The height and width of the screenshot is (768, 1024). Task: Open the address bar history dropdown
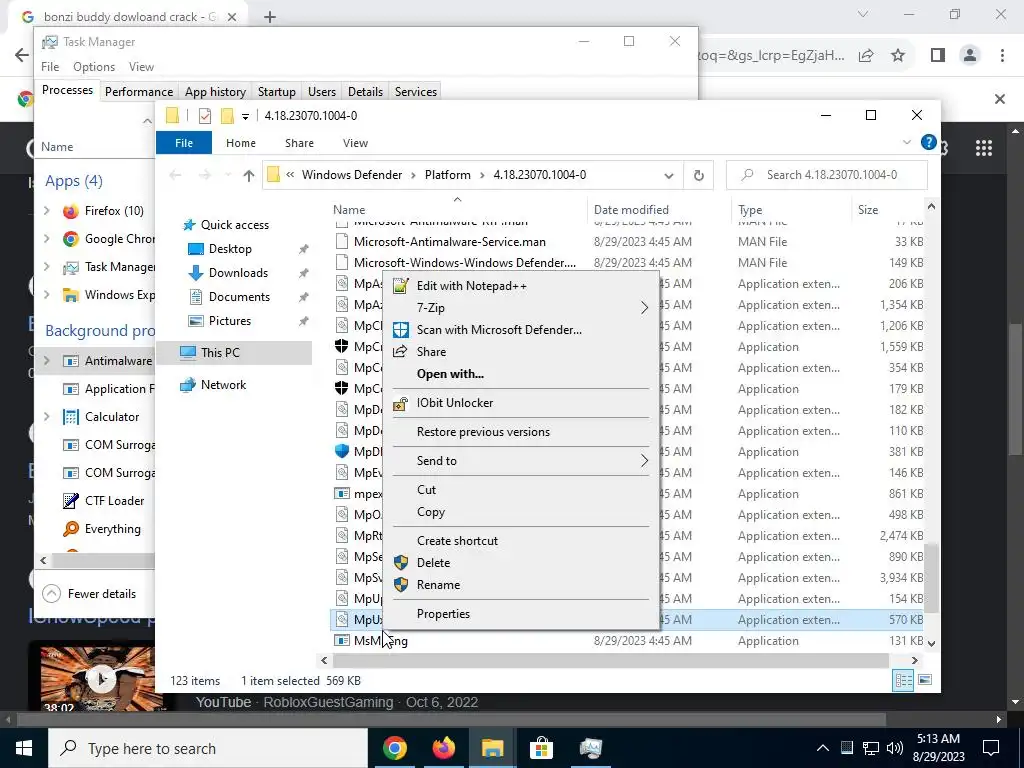[x=669, y=175]
